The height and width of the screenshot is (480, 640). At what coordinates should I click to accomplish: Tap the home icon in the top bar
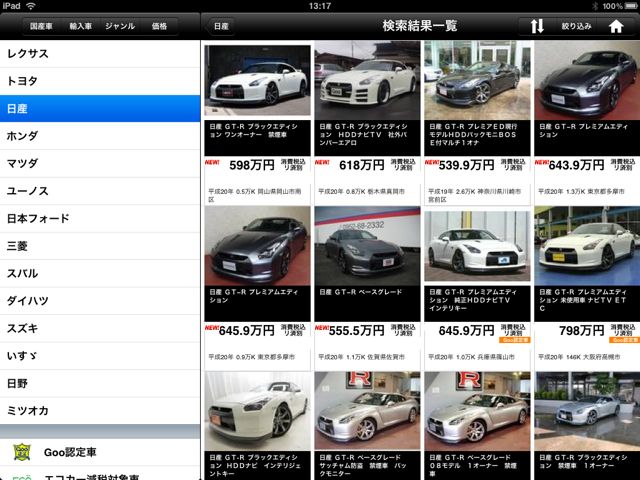pos(616,27)
